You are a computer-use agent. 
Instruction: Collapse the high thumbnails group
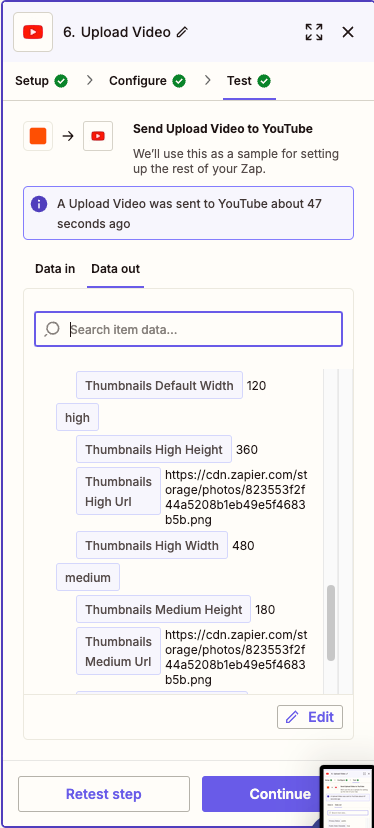click(x=77, y=418)
